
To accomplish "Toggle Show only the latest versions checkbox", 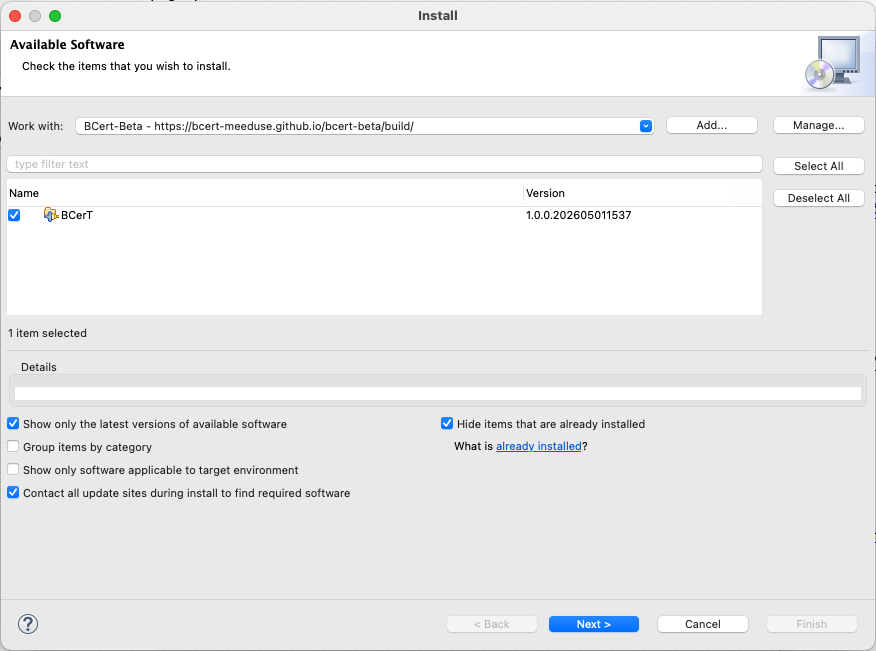I will (x=13, y=424).
